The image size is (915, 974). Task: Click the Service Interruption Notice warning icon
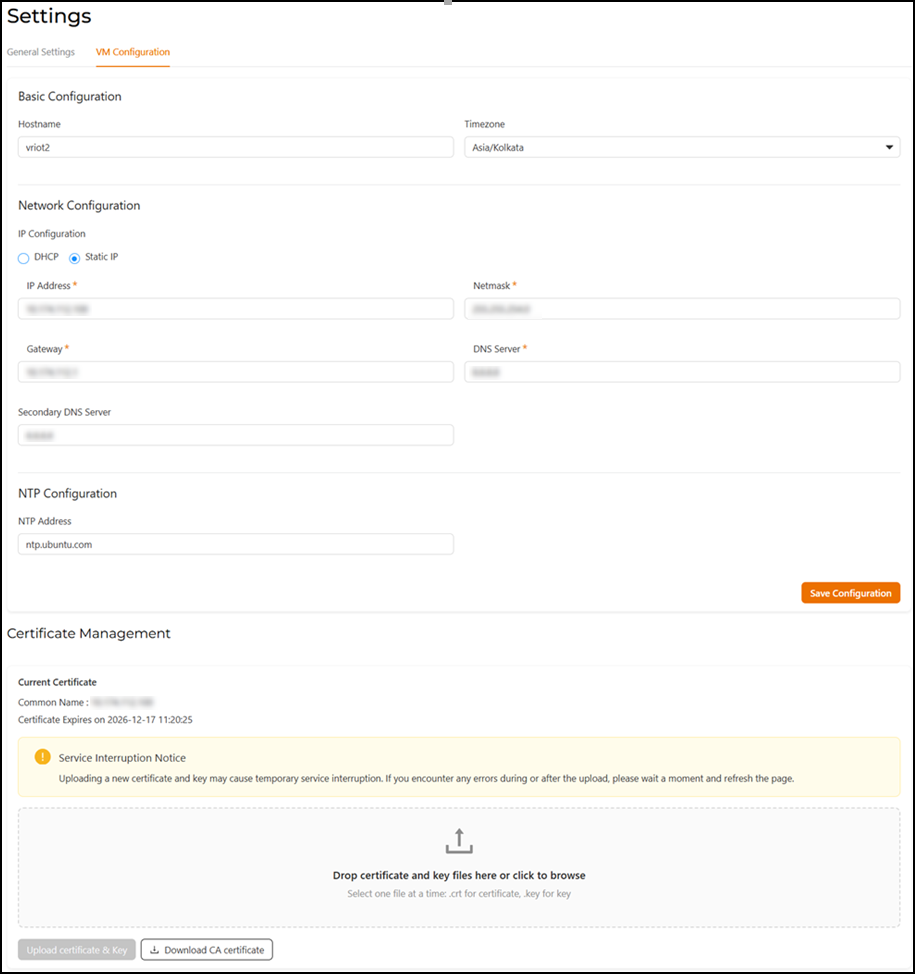point(42,757)
